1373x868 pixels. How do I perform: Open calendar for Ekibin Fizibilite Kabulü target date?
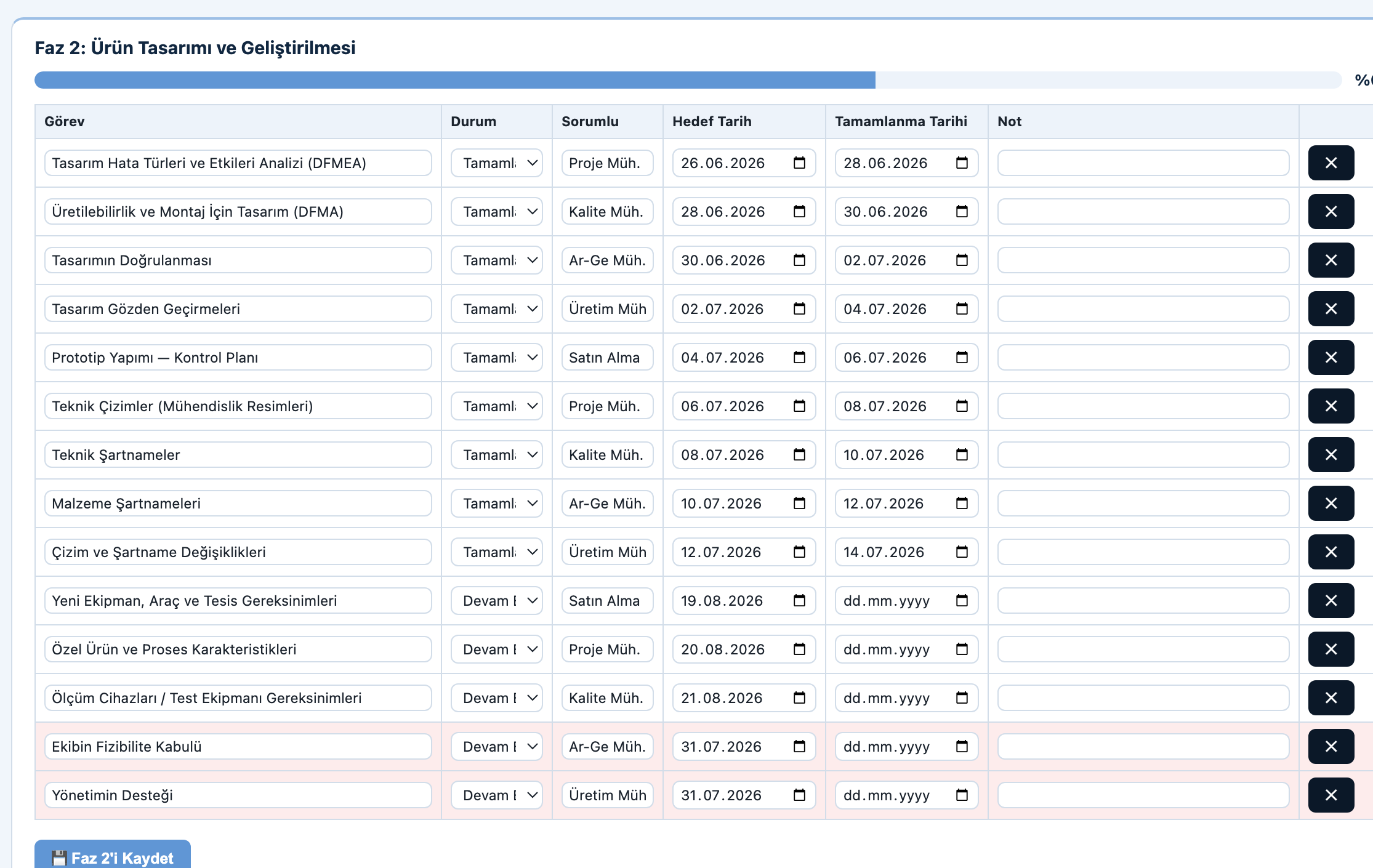coord(799,747)
